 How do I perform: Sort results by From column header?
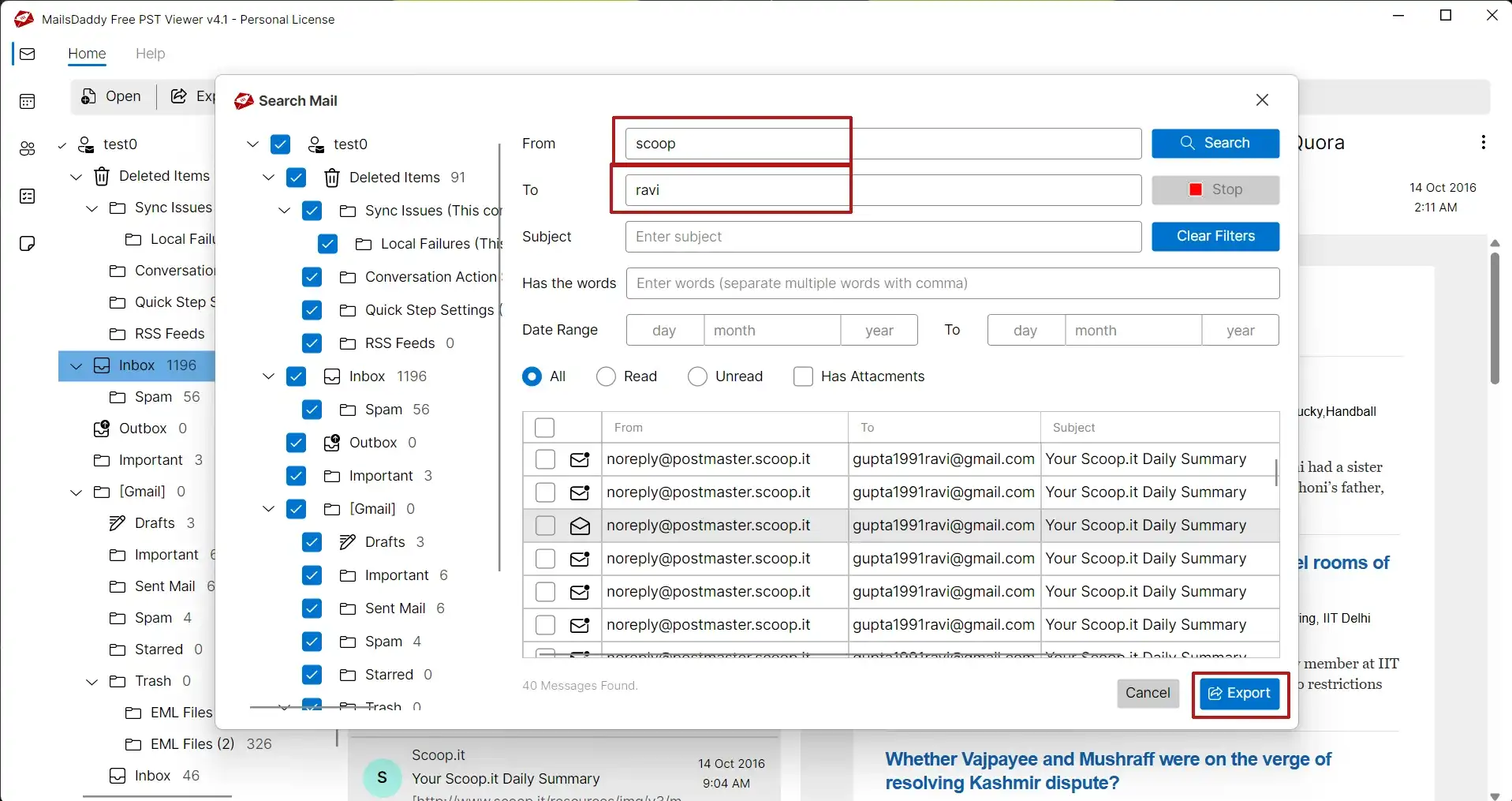[724, 427]
